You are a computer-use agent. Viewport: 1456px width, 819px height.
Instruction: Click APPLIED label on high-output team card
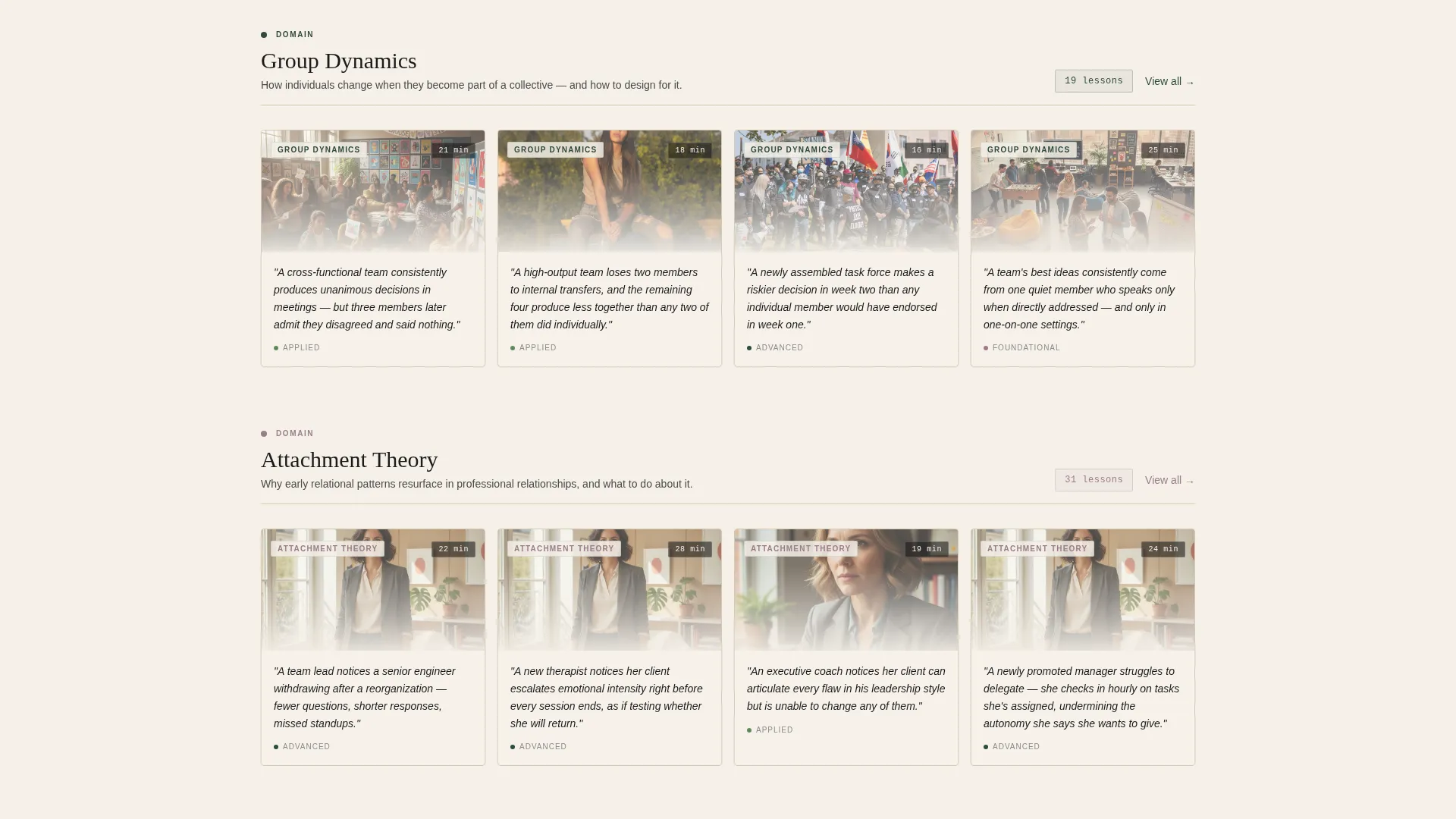(538, 348)
